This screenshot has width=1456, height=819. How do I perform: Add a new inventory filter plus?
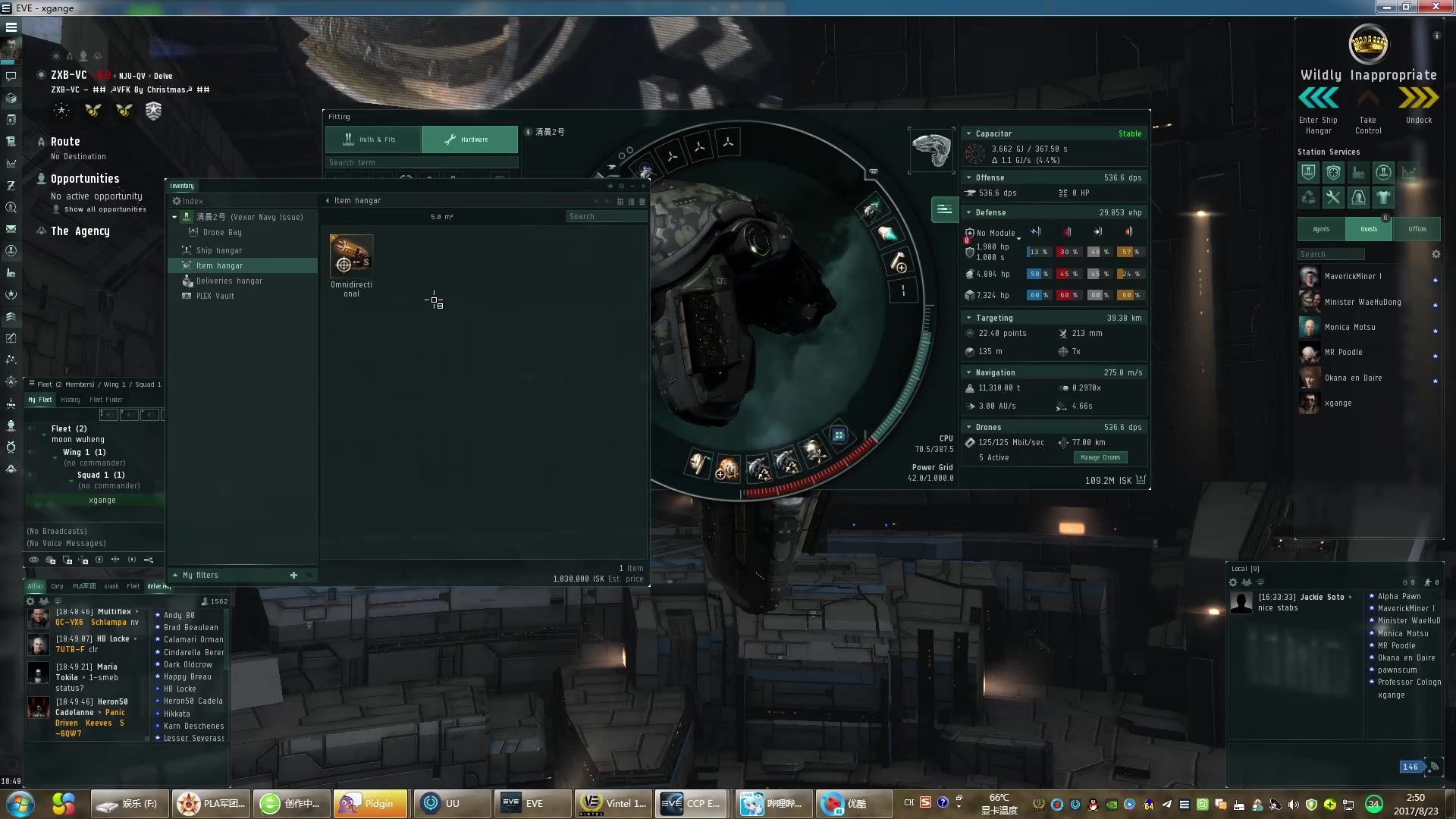[x=293, y=575]
